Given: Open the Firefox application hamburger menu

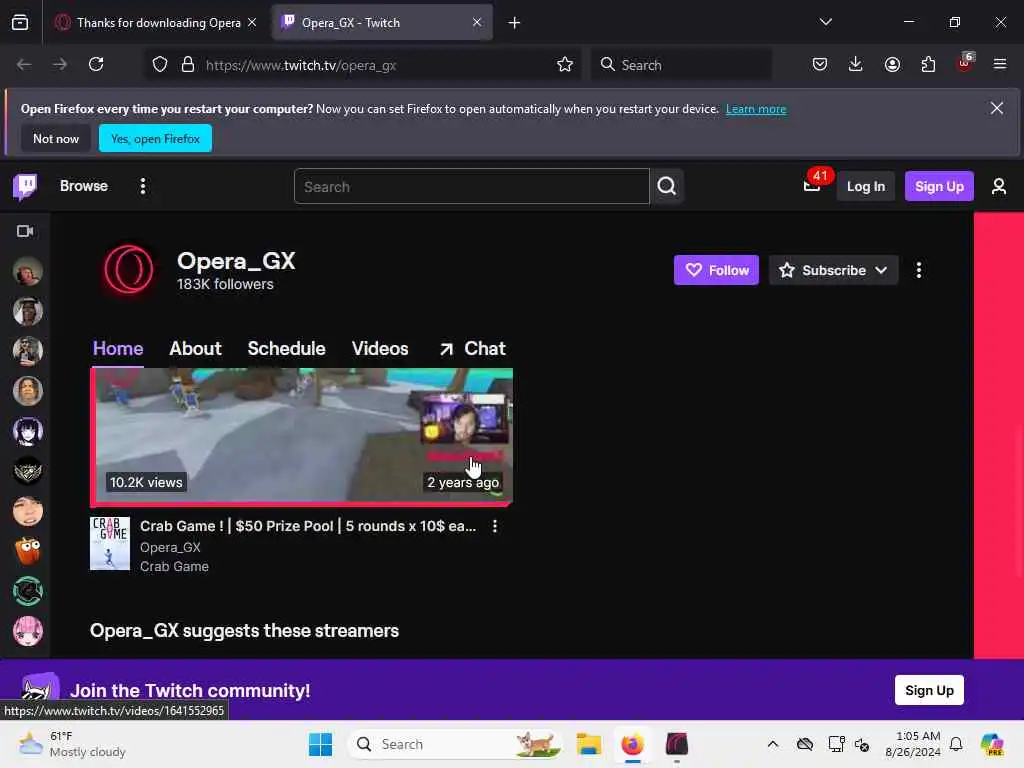Looking at the screenshot, I should point(1000,64).
